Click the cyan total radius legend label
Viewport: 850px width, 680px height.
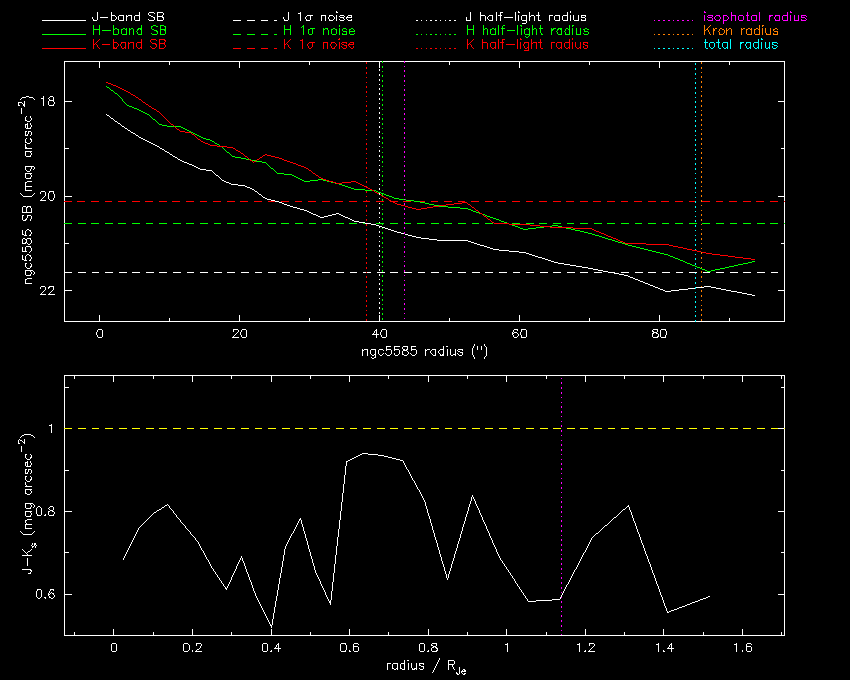tap(740, 45)
